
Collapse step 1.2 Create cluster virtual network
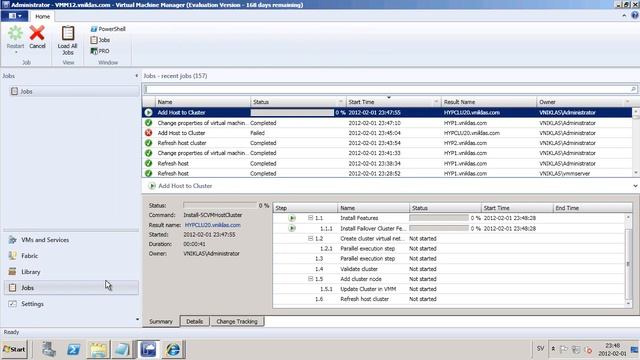point(311,238)
